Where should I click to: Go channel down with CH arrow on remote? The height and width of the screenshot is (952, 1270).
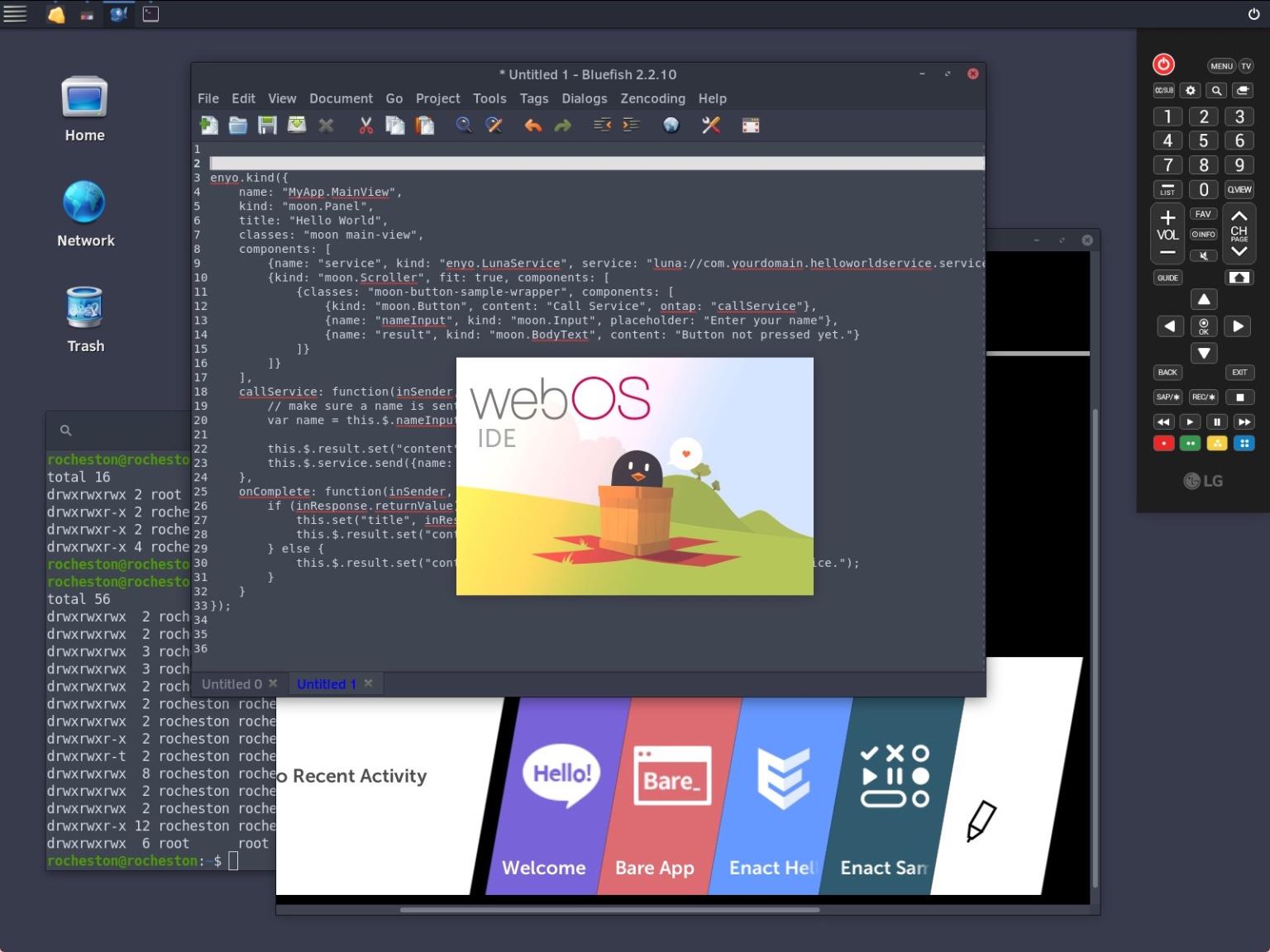[1239, 251]
